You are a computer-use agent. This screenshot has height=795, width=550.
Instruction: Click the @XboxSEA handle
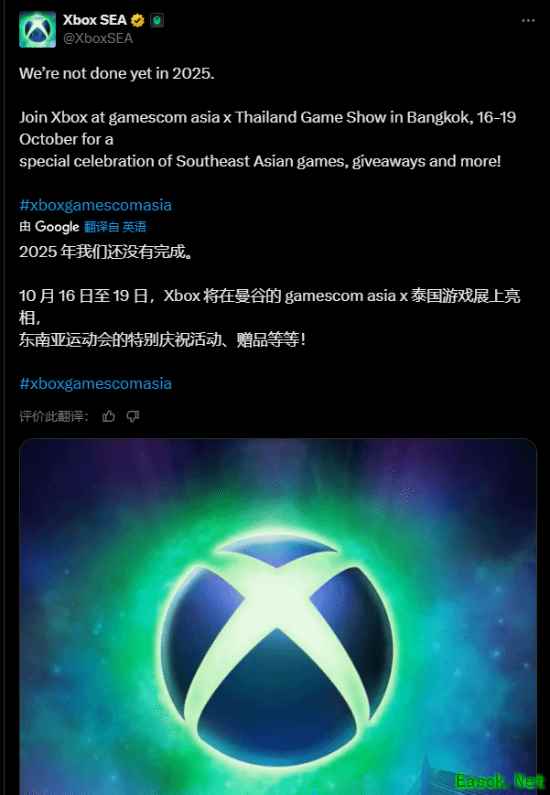98,39
